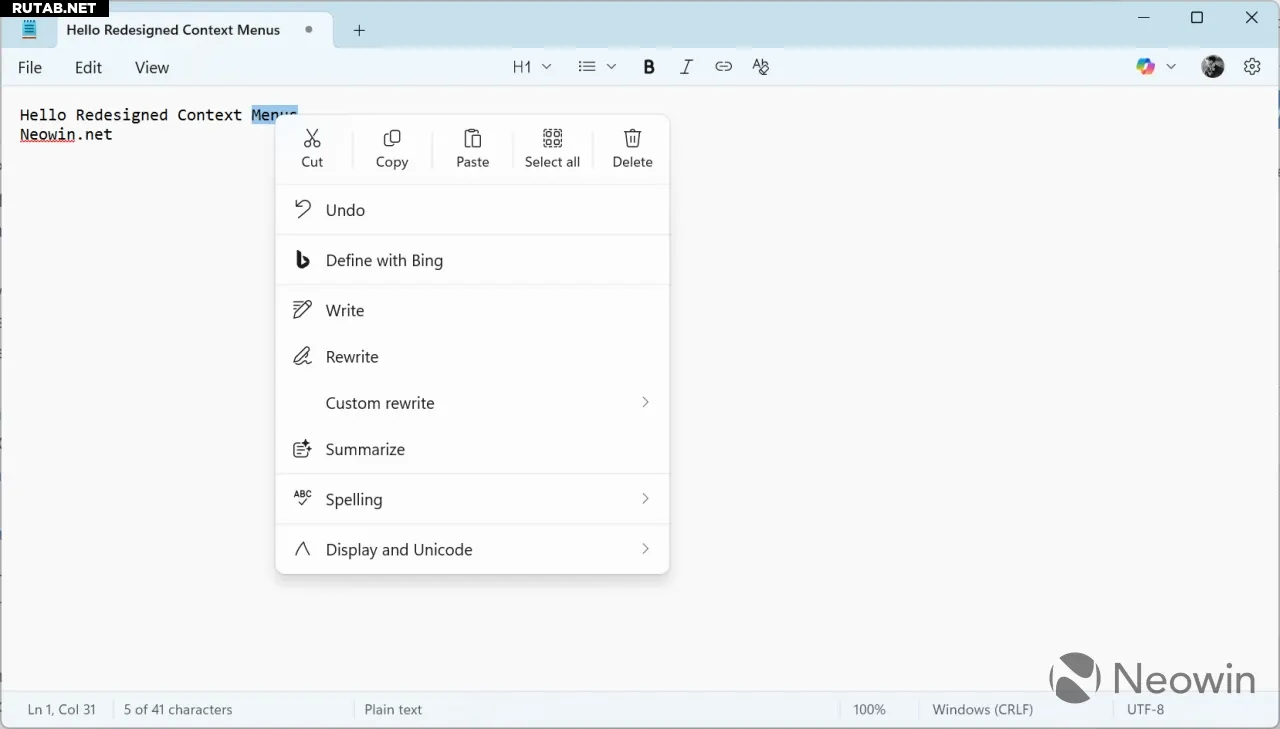This screenshot has height=729, width=1280.
Task: Toggle bold formatting
Action: tap(649, 67)
